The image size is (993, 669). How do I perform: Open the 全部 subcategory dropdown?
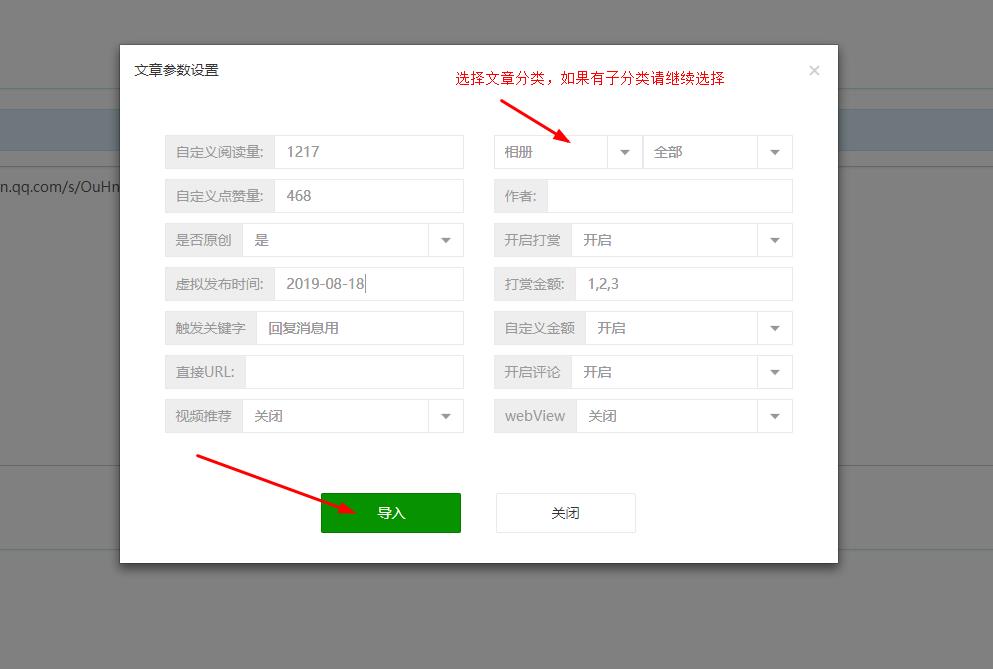718,152
